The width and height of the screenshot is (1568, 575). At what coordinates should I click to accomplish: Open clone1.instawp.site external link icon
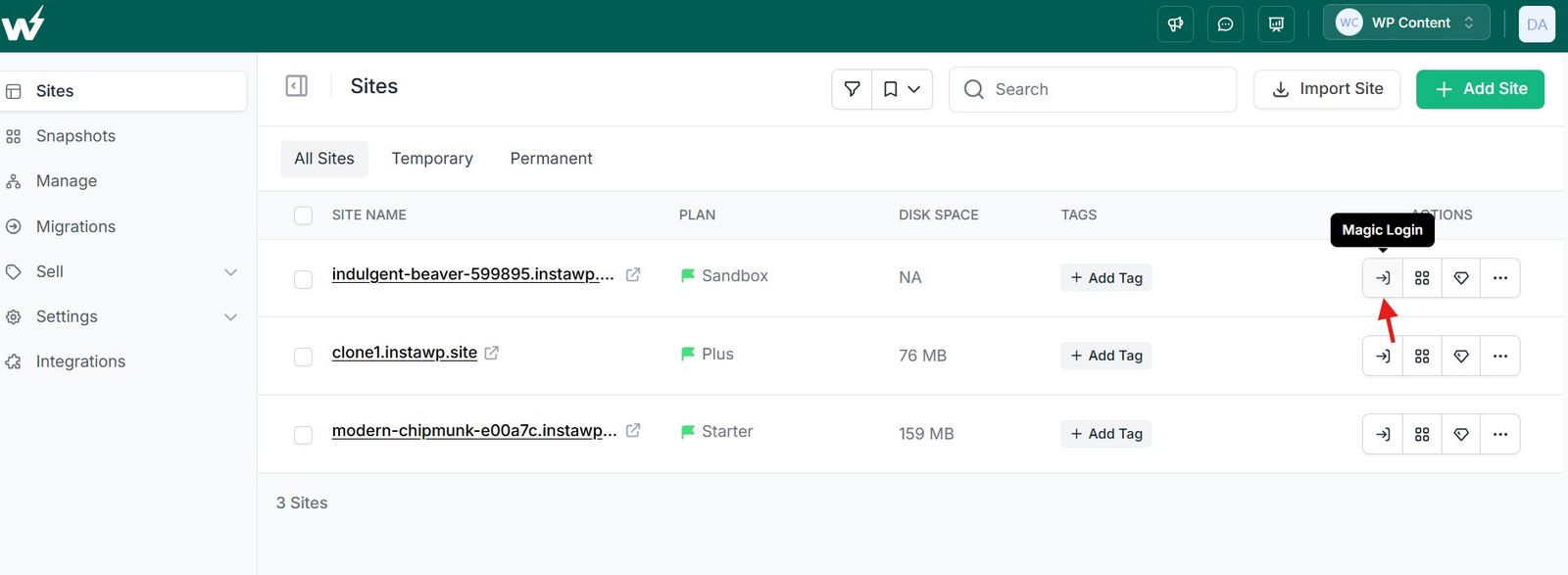[x=491, y=353]
